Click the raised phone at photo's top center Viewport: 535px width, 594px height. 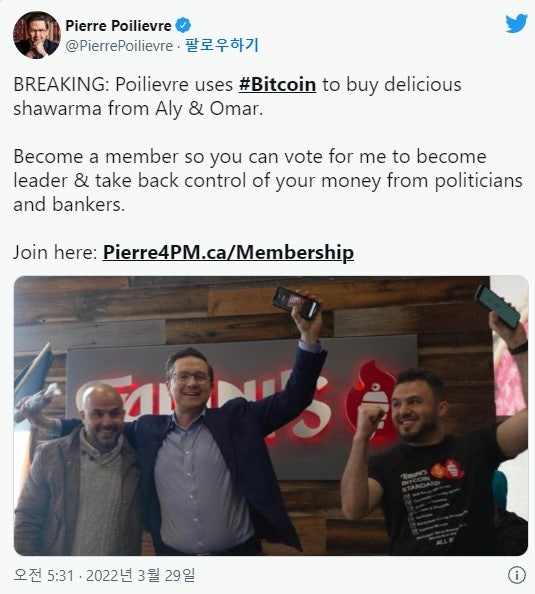click(296, 303)
